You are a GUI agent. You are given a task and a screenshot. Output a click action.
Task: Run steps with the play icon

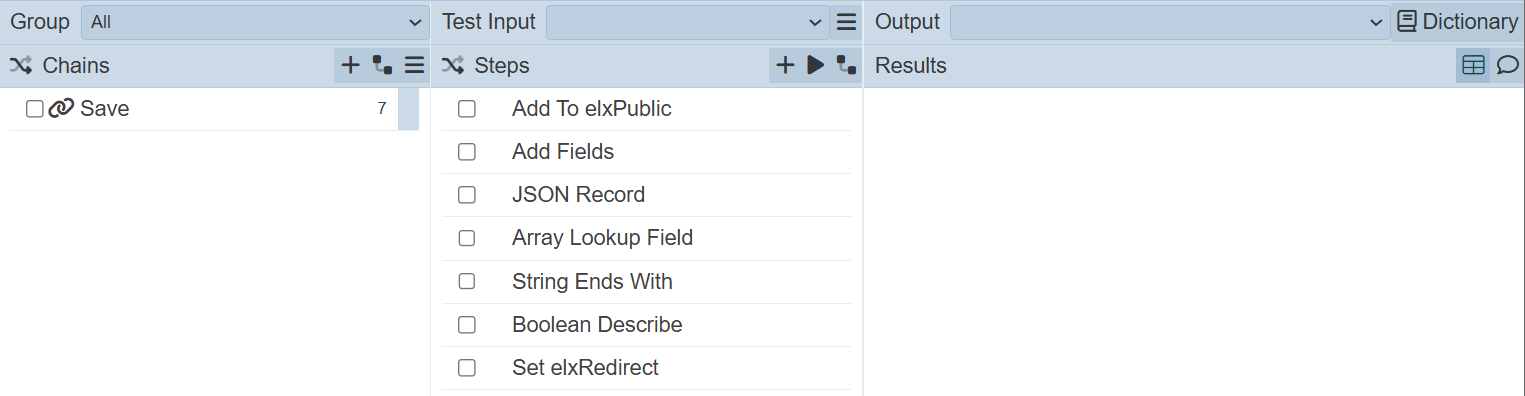point(816,66)
